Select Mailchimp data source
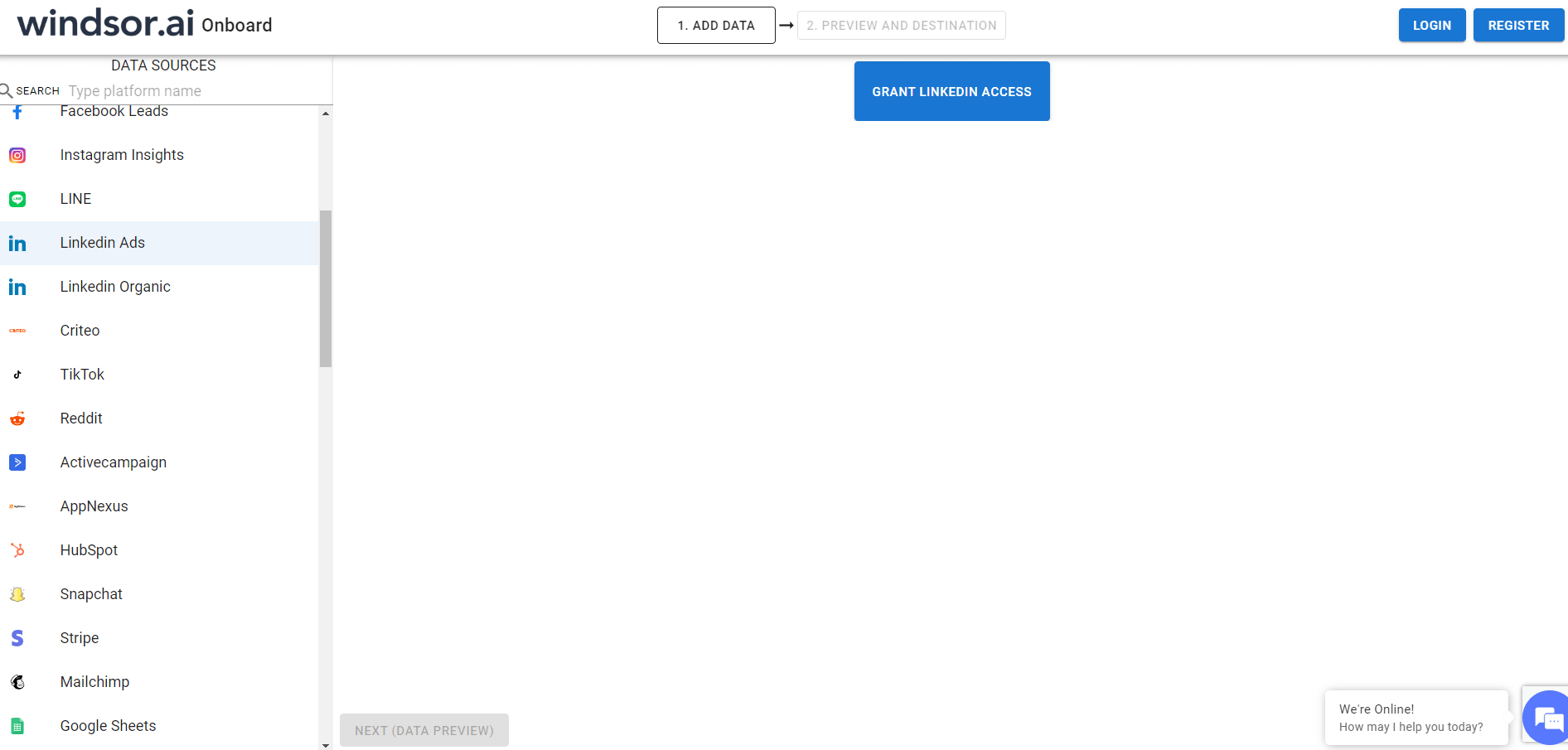 tap(159, 682)
